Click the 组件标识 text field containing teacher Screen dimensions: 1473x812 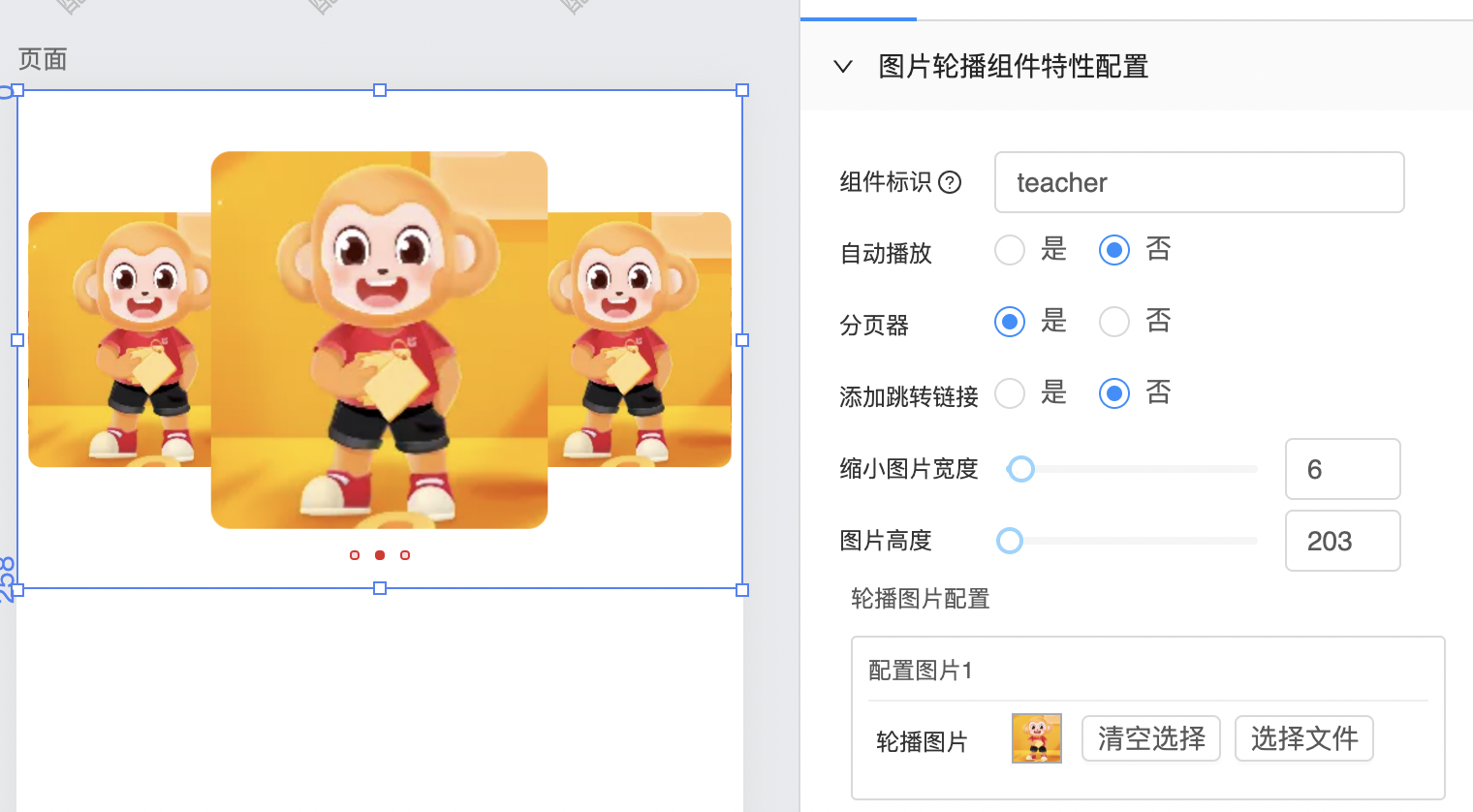tap(1199, 182)
